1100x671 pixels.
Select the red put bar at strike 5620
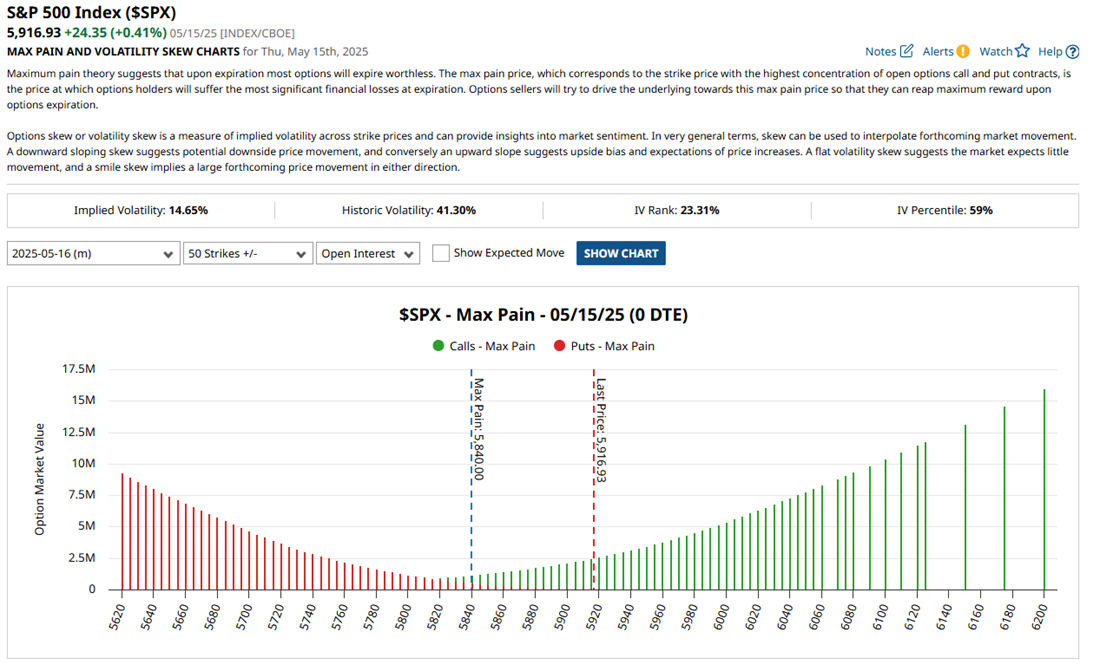pos(122,532)
